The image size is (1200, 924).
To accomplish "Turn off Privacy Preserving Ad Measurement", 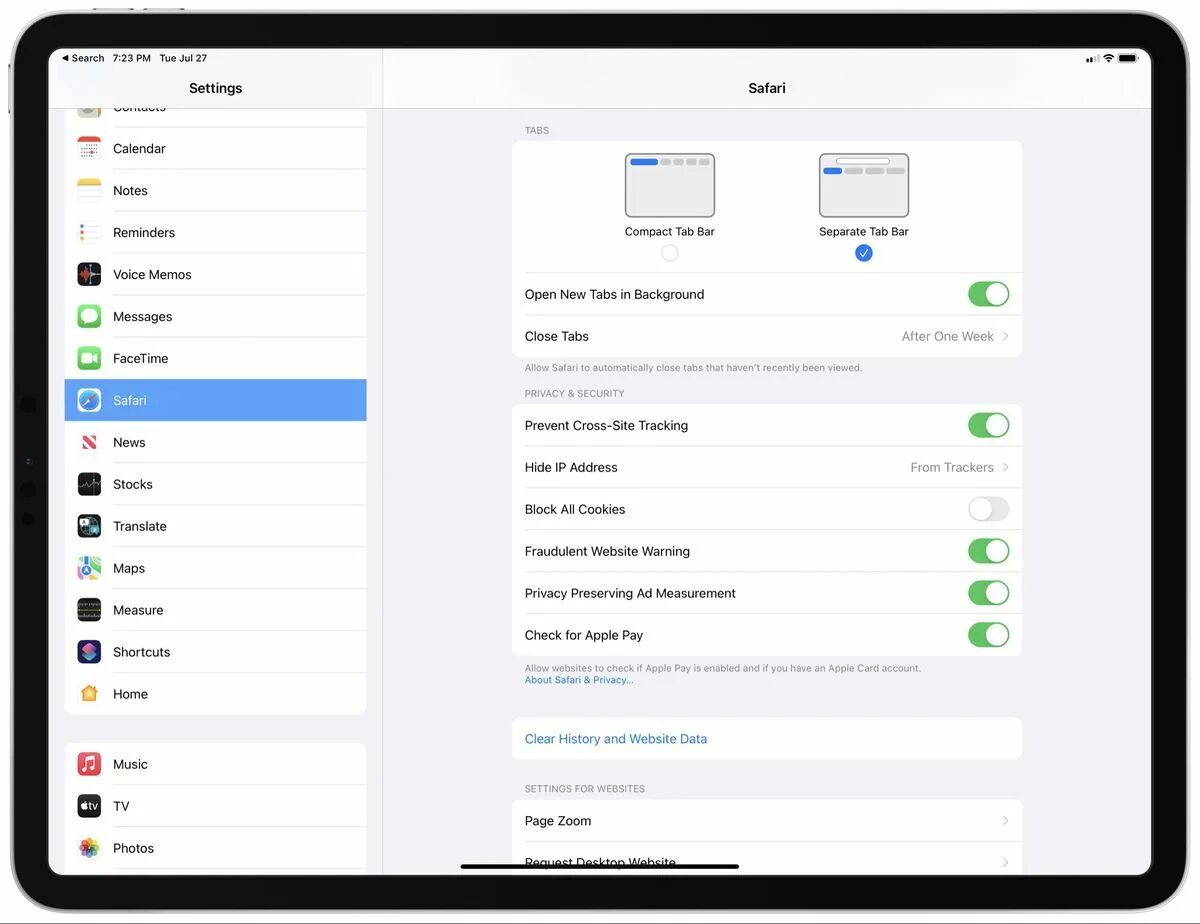I will click(x=988, y=592).
